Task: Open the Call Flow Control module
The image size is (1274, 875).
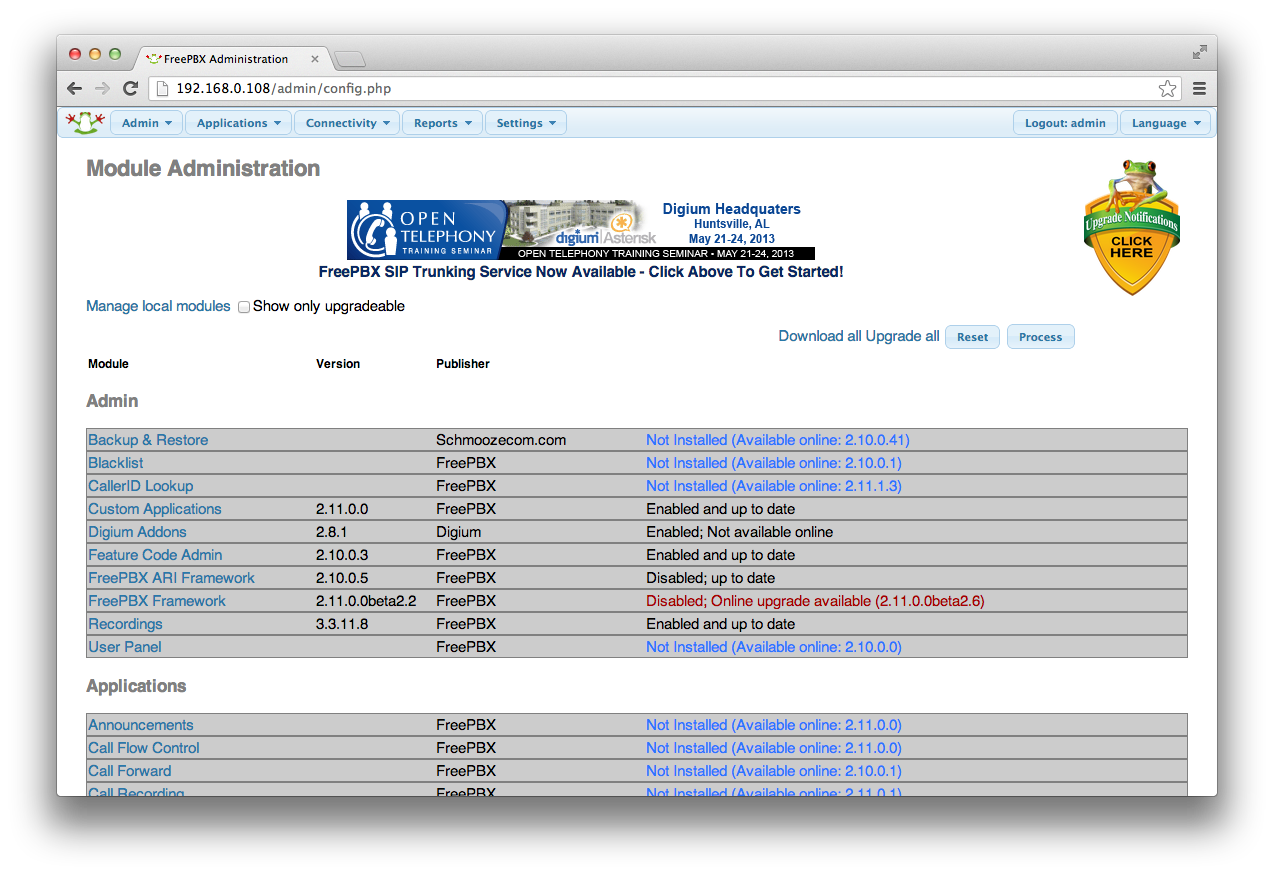Action: coord(144,748)
